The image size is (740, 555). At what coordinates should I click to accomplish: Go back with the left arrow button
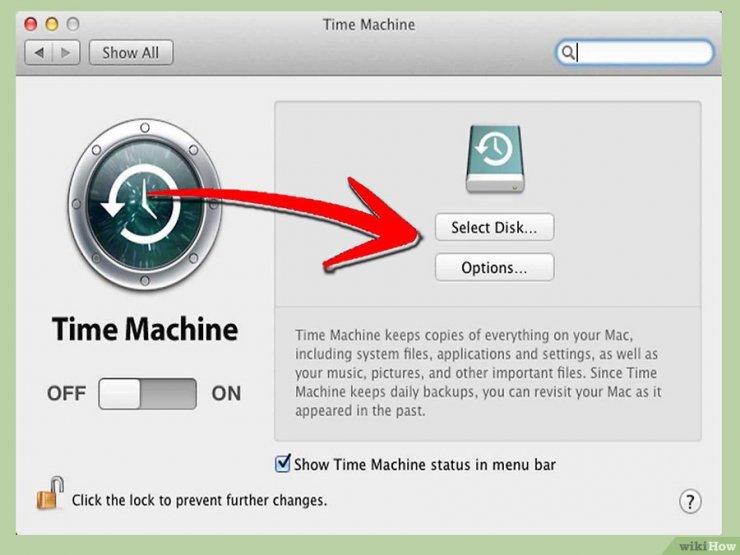[39, 52]
